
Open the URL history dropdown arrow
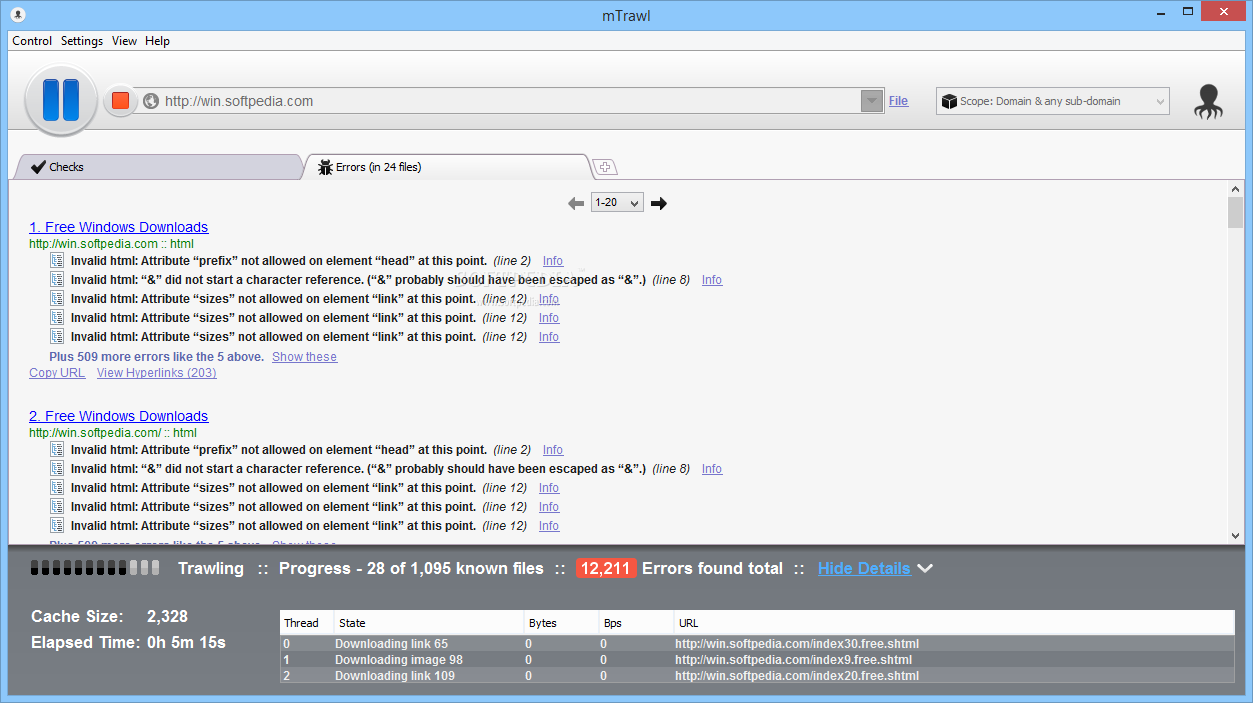(872, 101)
